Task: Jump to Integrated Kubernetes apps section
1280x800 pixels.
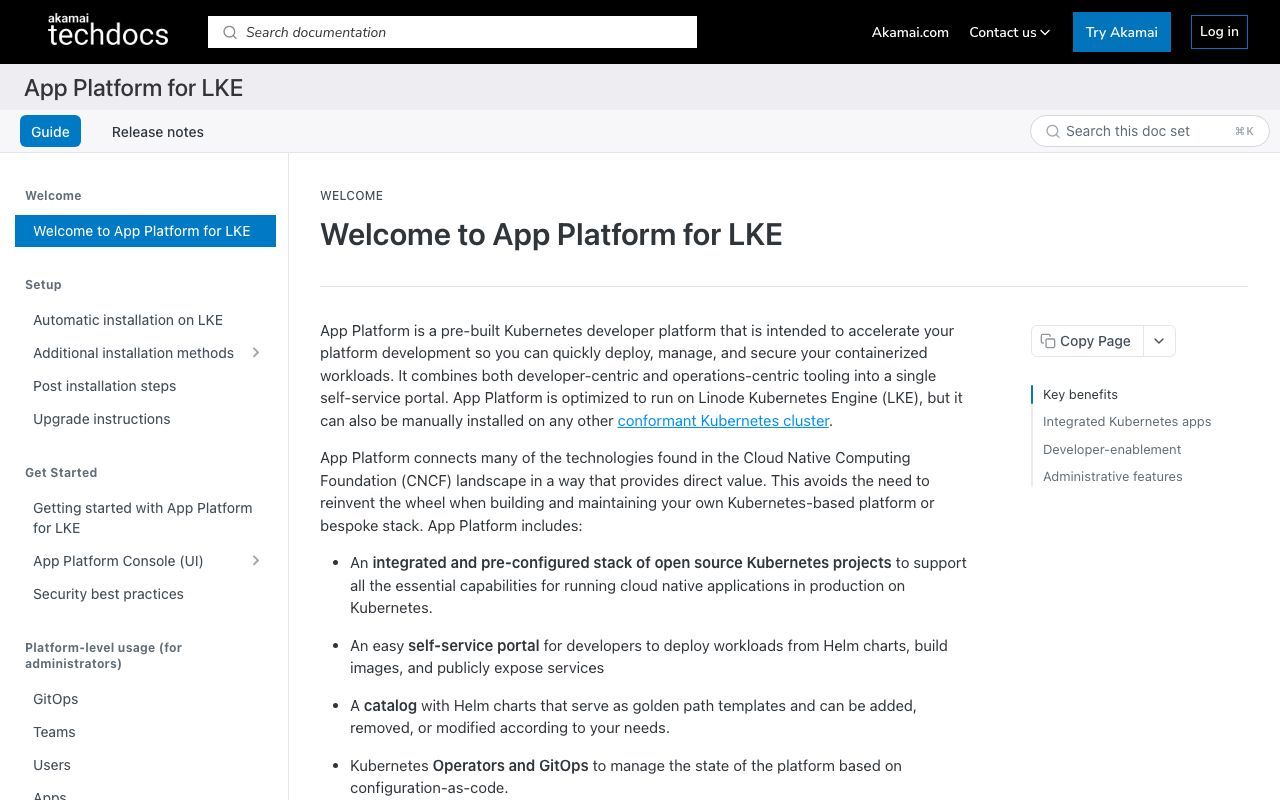Action: point(1127,422)
